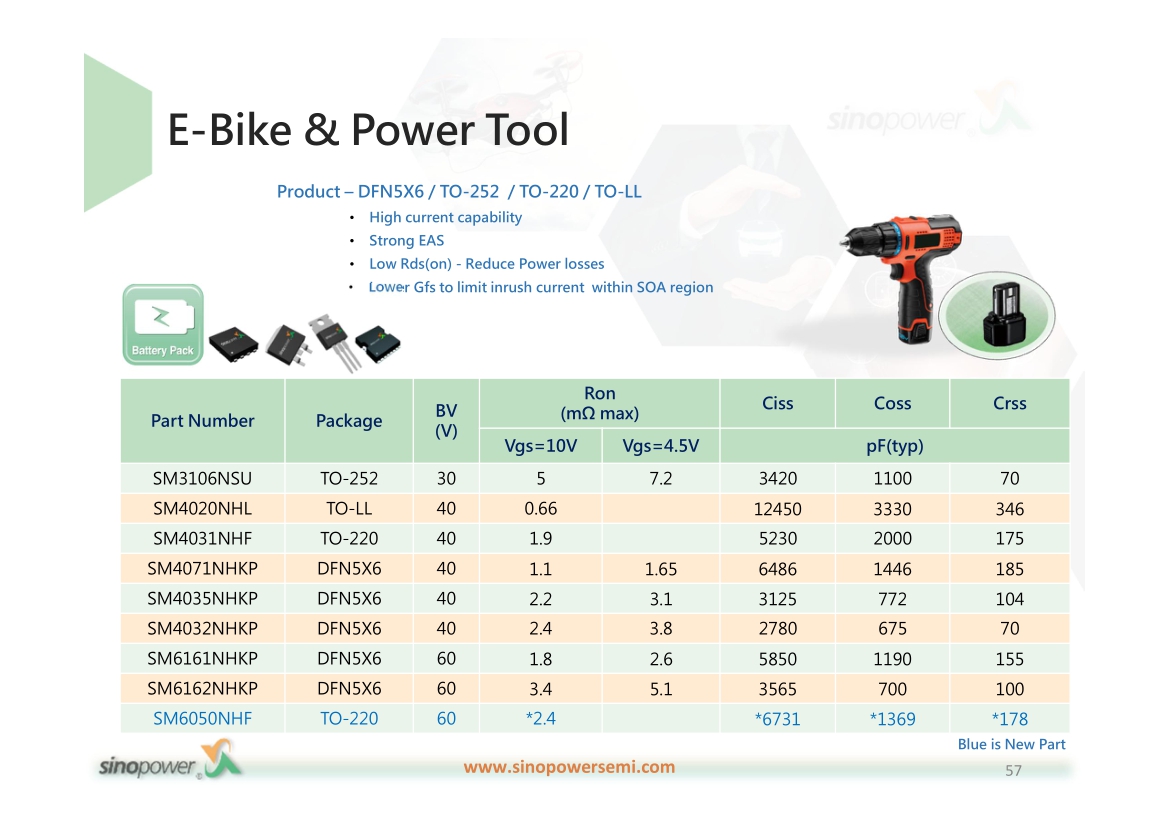The height and width of the screenshot is (827, 1170).
Task: Click Ciss value 3565
Action: coord(778,689)
